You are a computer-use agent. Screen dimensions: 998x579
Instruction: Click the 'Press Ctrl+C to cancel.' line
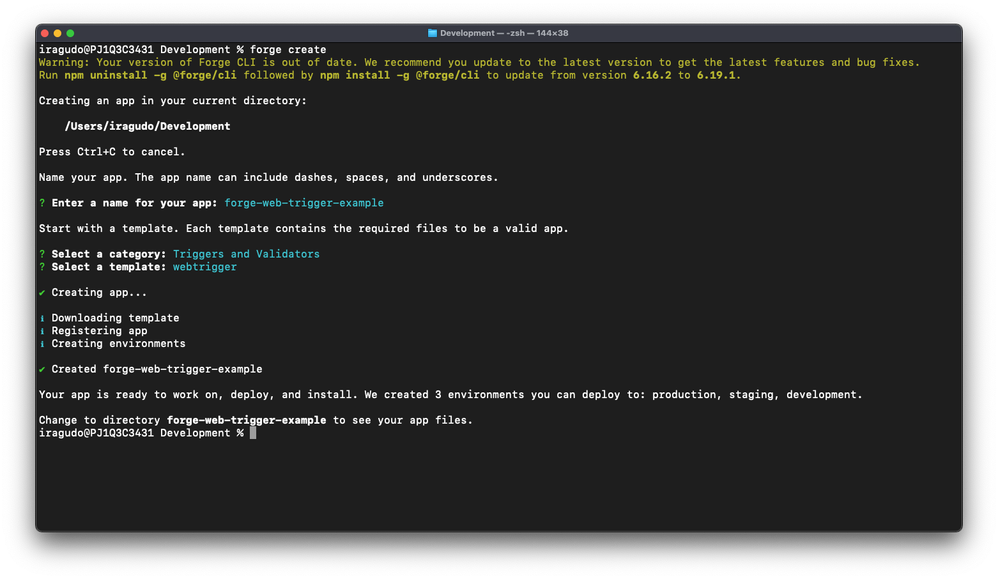point(112,151)
